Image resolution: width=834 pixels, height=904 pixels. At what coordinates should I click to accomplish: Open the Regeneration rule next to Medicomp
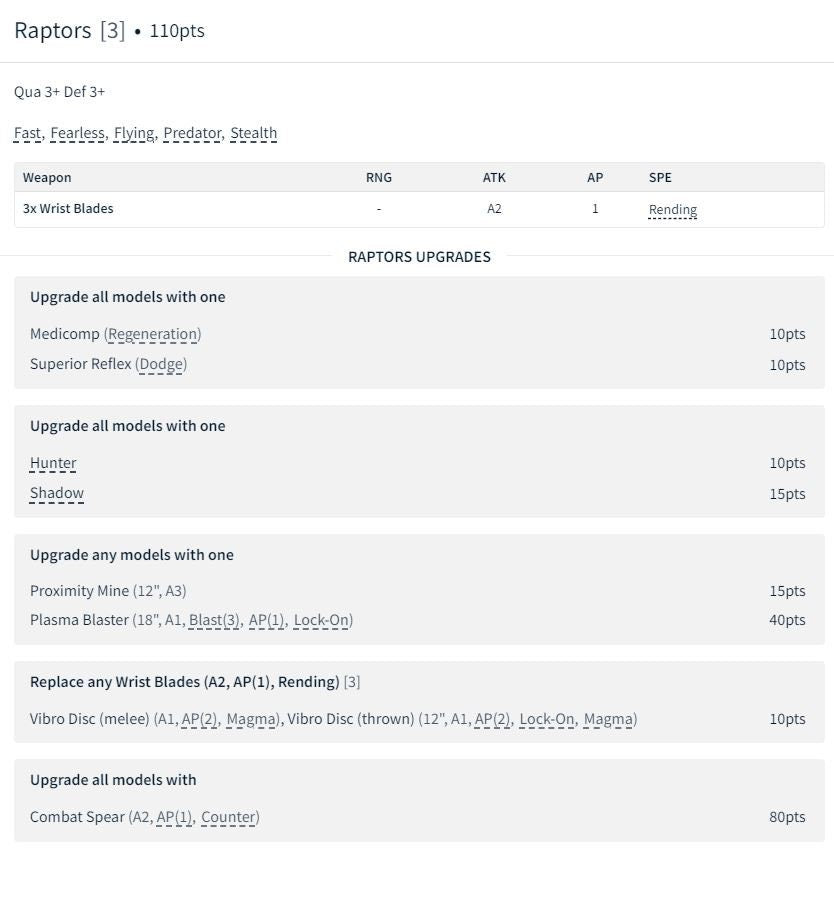tap(152, 334)
